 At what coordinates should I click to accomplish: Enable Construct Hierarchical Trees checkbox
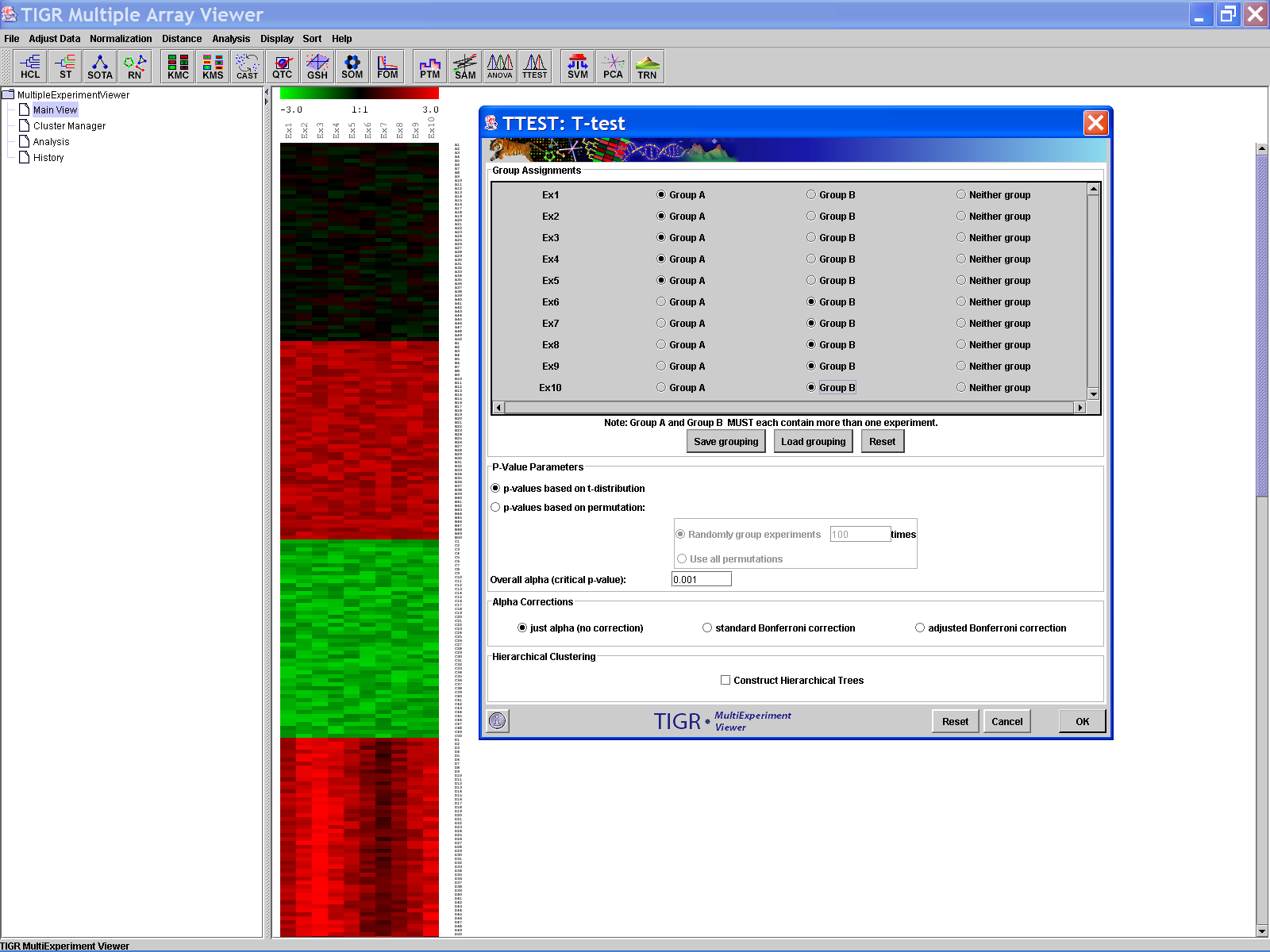725,680
